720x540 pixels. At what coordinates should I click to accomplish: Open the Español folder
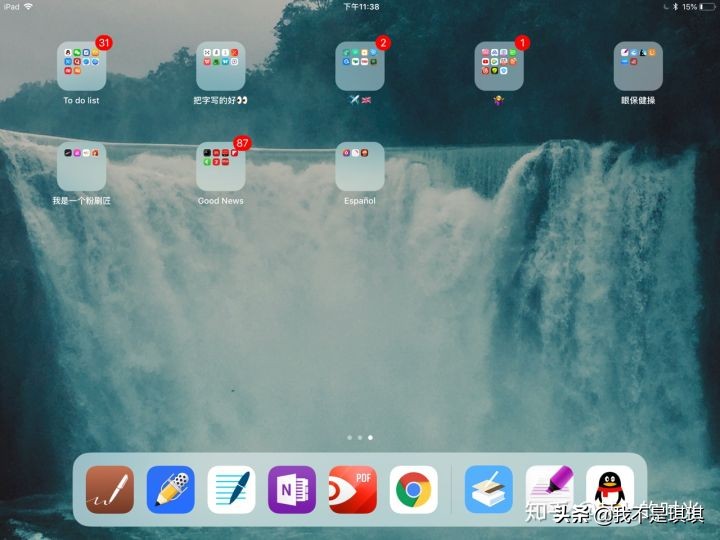(360, 166)
